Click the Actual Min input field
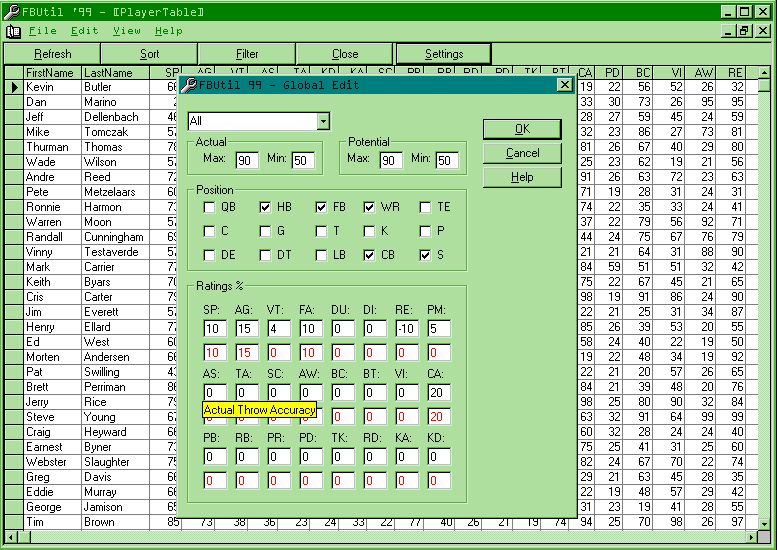Viewport: 777px width, 550px height. click(303, 160)
